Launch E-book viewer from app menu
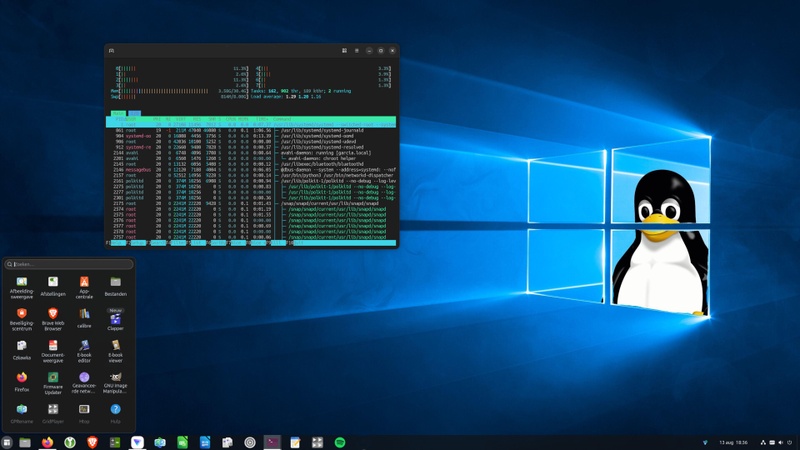This screenshot has width=800, height=450. pyautogui.click(x=115, y=352)
